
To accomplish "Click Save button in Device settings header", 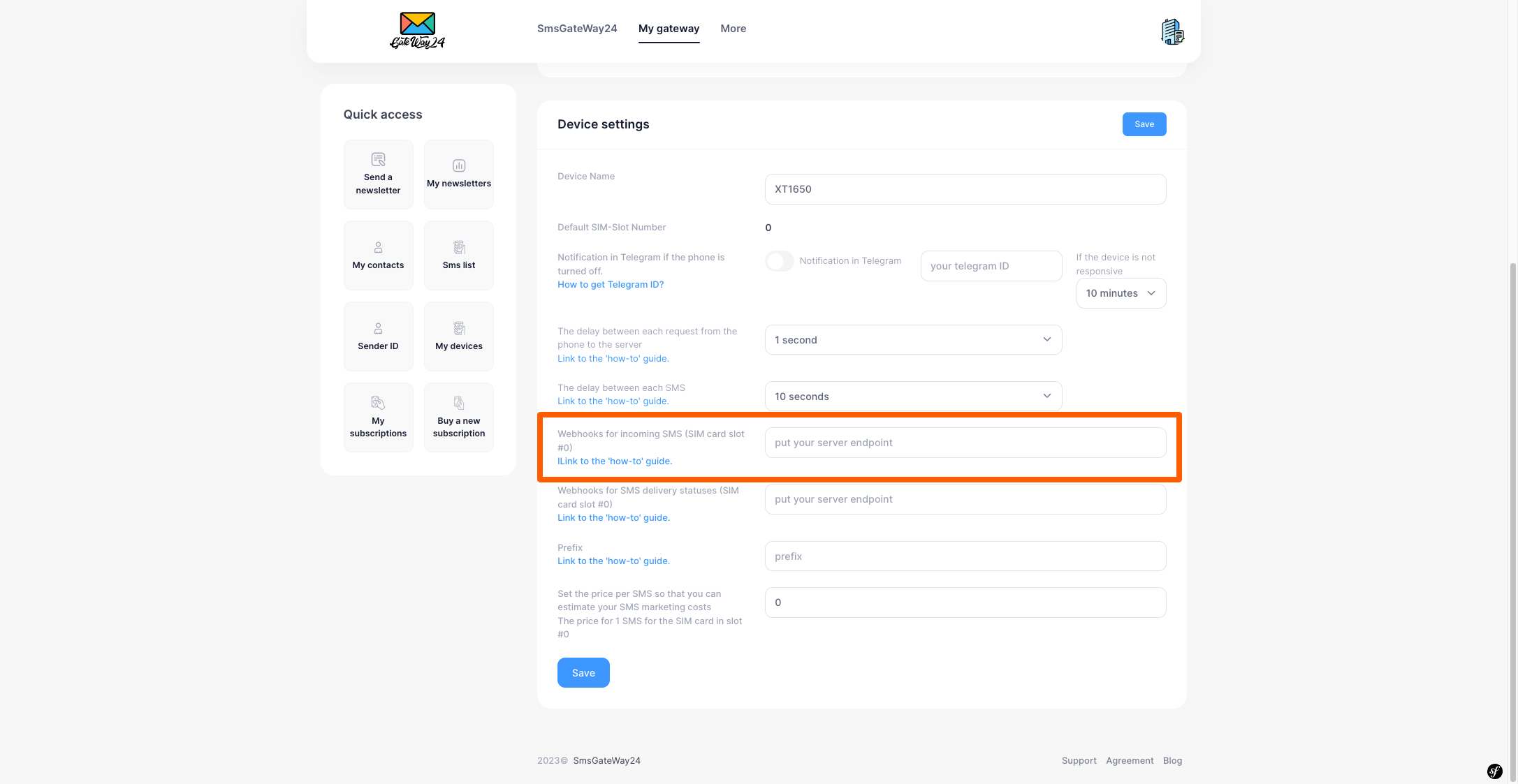I will [1144, 124].
